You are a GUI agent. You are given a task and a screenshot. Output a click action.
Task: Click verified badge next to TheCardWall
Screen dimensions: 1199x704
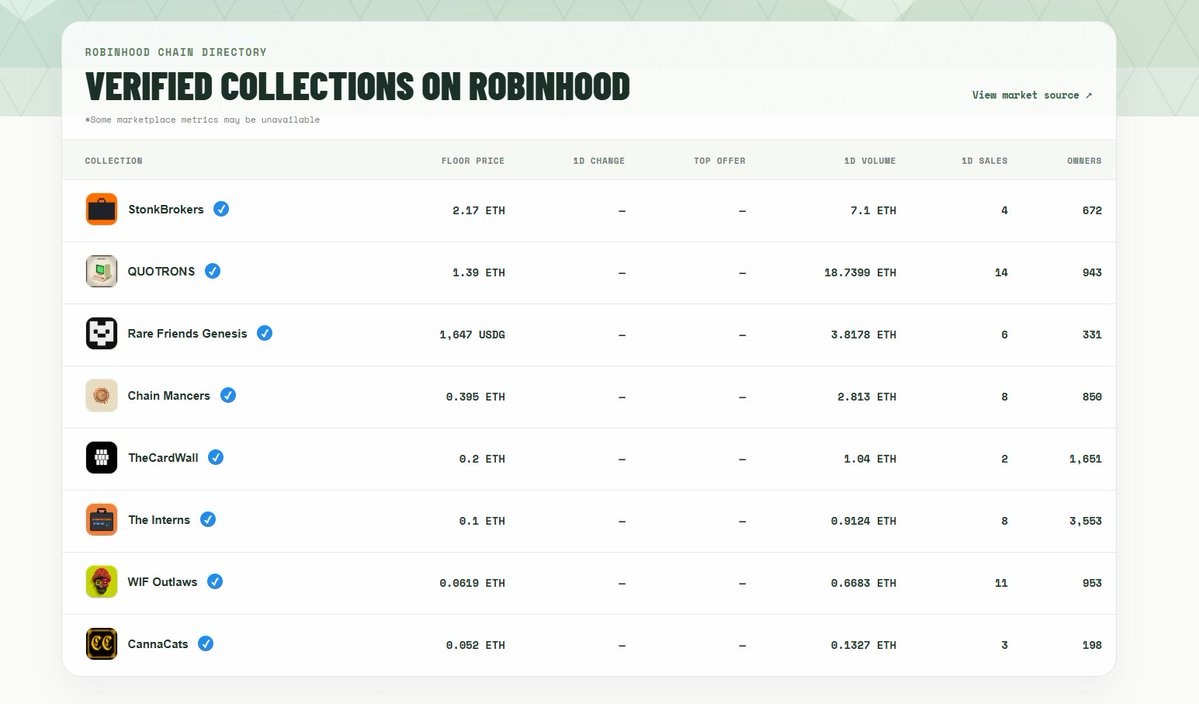tap(216, 457)
